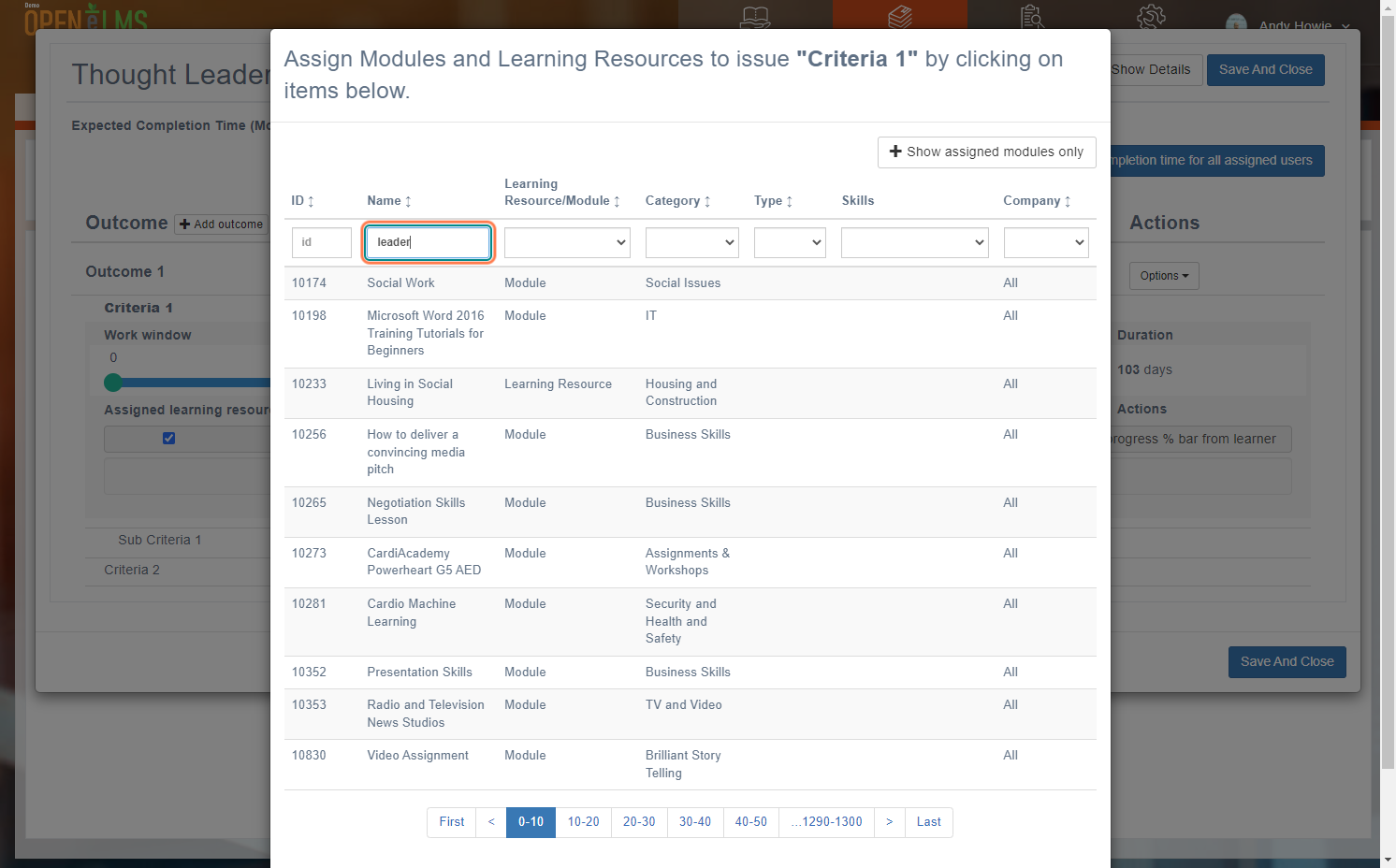The width and height of the screenshot is (1396, 868).
Task: Toggle the assigned learning resource checkbox
Action: point(169,438)
